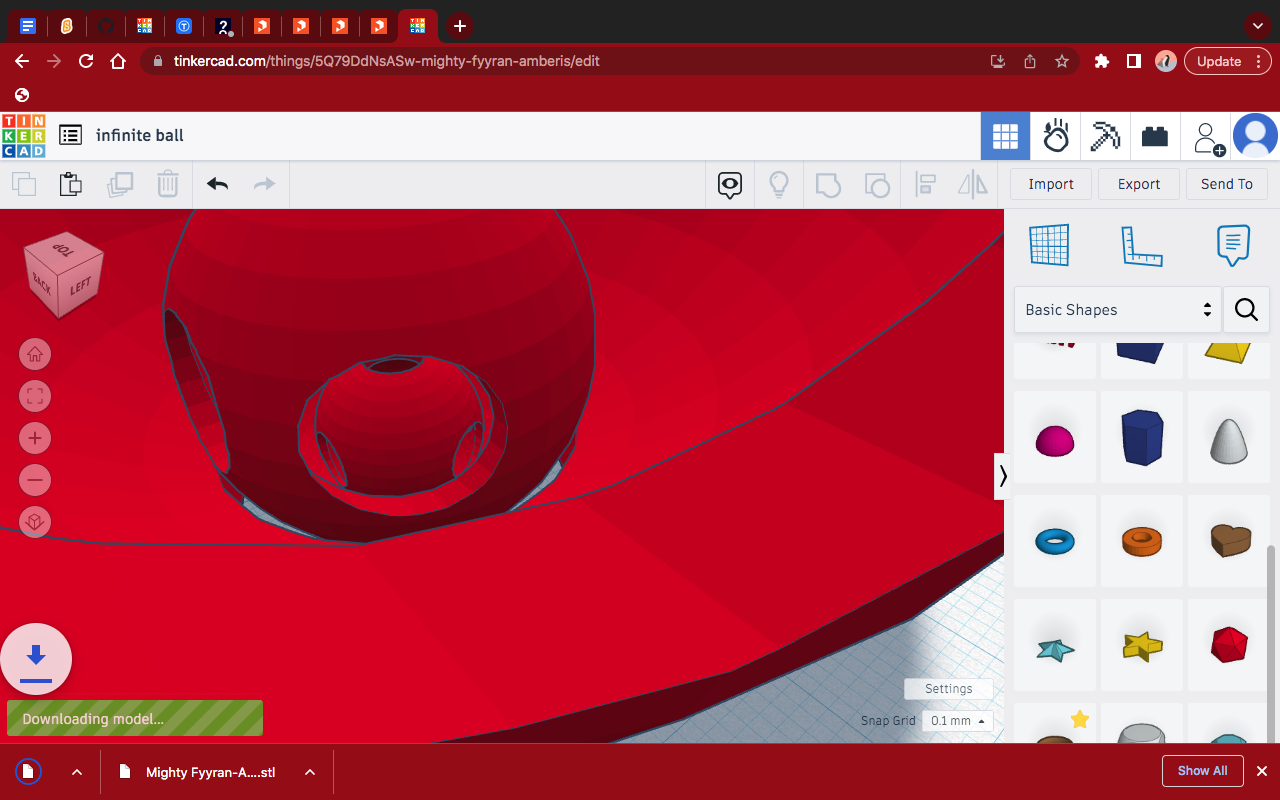The height and width of the screenshot is (800, 1280).
Task: Switch to Minecraft blocks mode
Action: click(1105, 136)
